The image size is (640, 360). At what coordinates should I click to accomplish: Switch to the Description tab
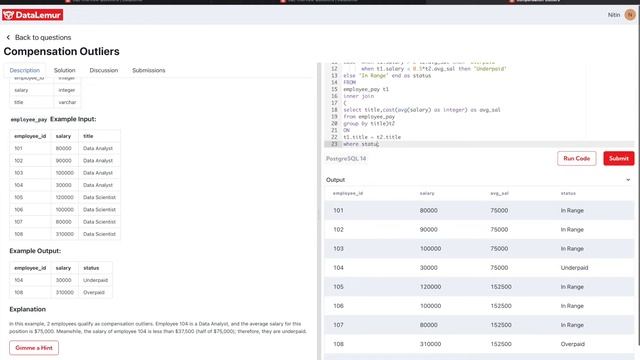pyautogui.click(x=24, y=70)
